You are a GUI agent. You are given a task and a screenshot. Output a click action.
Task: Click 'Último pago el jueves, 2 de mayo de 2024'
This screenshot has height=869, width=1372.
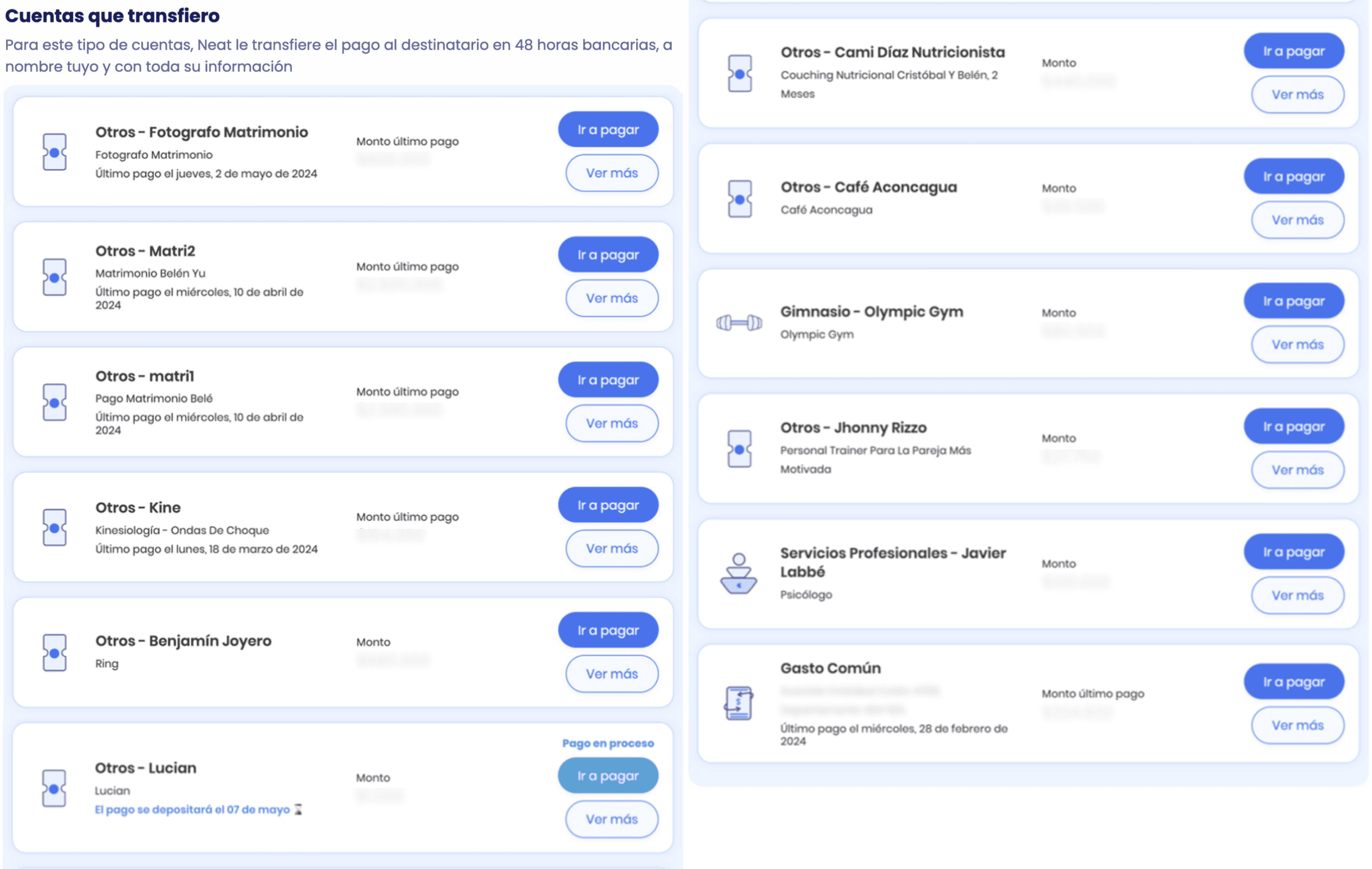pyautogui.click(x=206, y=173)
